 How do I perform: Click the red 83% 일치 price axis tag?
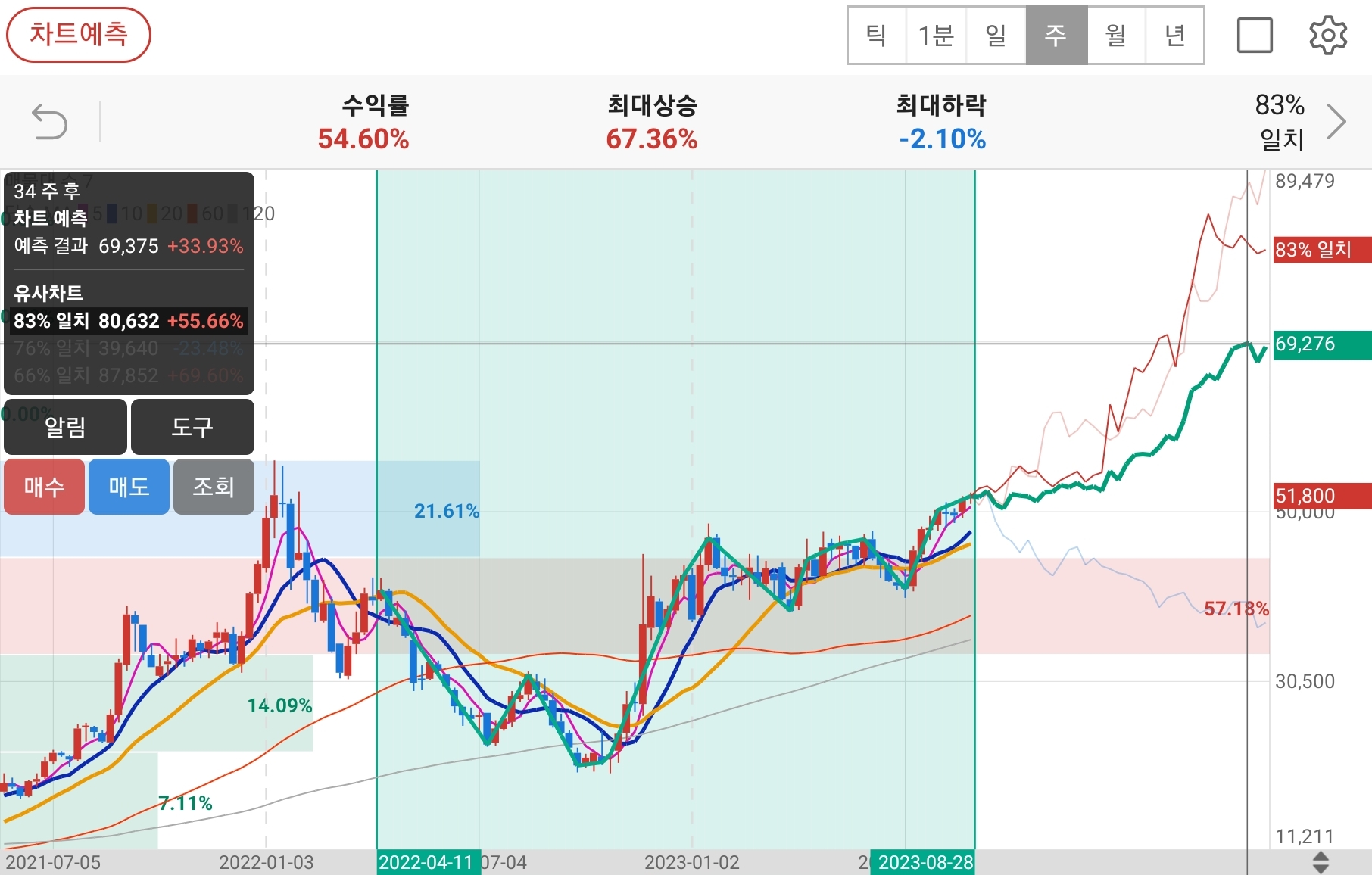pos(1322,250)
